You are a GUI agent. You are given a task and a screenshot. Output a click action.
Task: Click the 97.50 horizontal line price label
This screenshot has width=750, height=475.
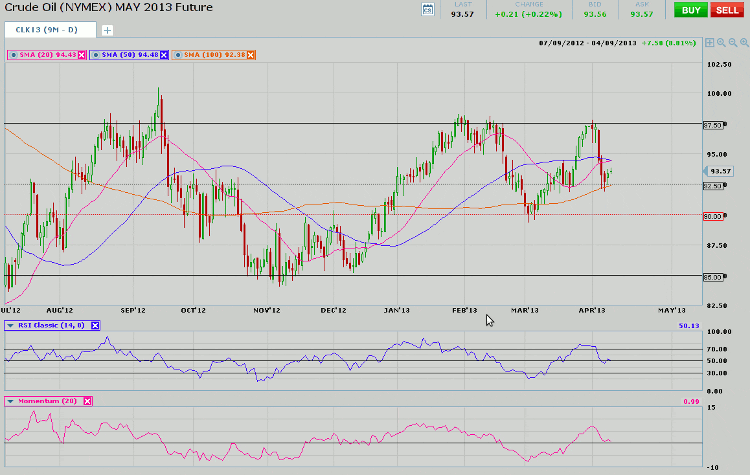[x=712, y=125]
